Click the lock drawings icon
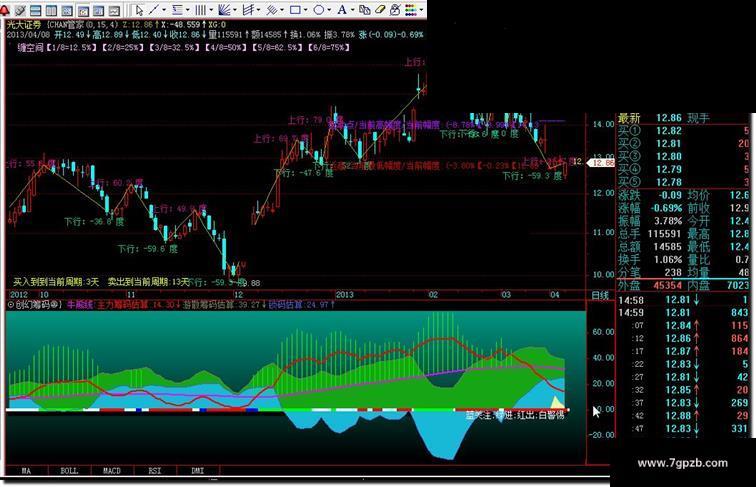 point(395,10)
